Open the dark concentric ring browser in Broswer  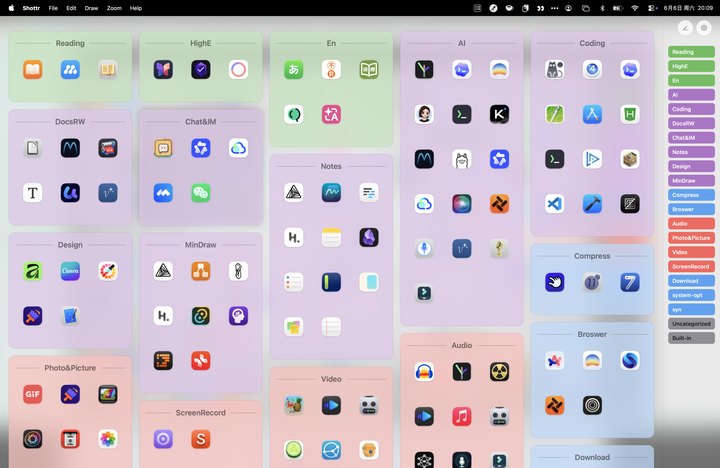(x=592, y=406)
